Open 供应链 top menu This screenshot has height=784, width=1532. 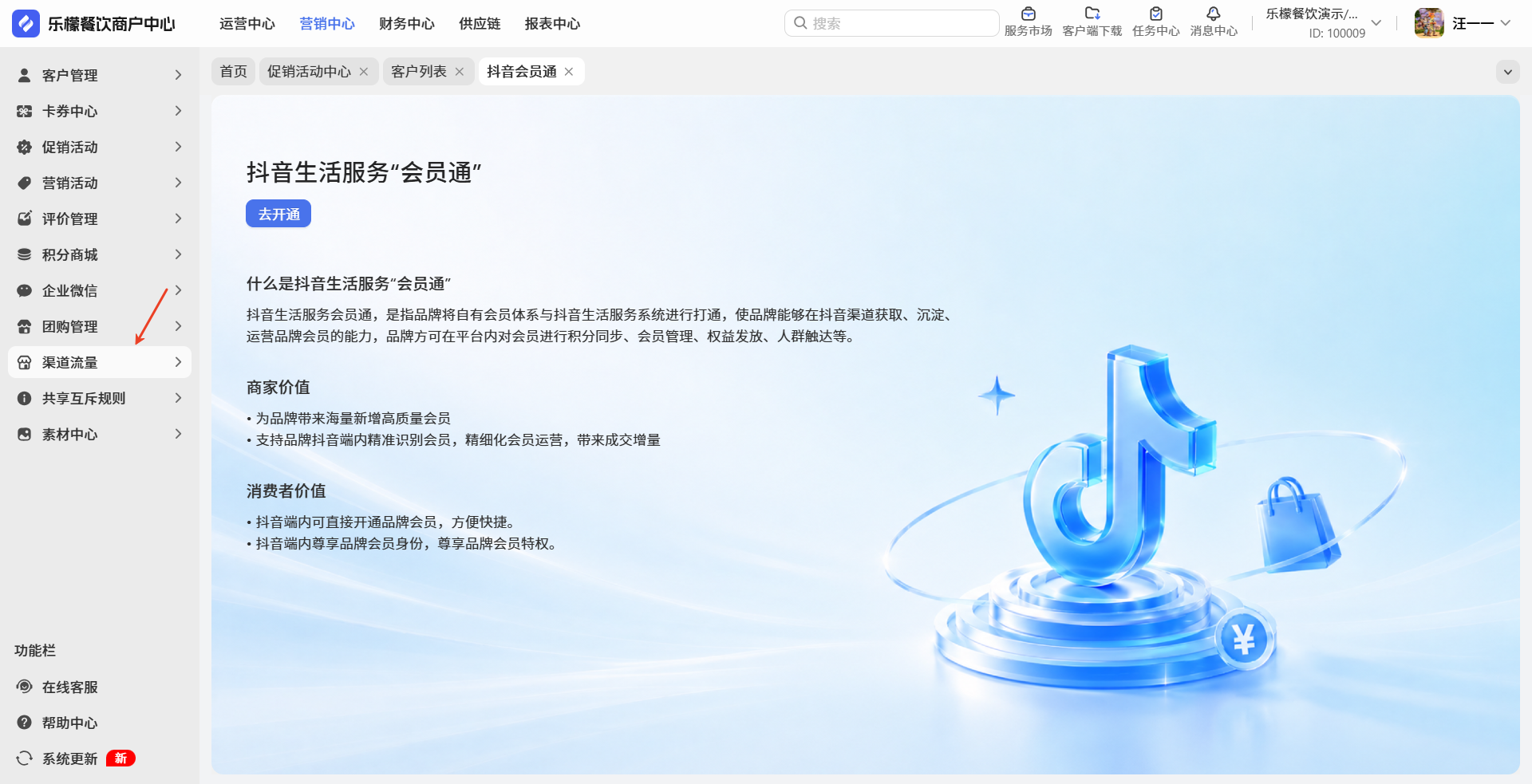pyautogui.click(x=480, y=24)
